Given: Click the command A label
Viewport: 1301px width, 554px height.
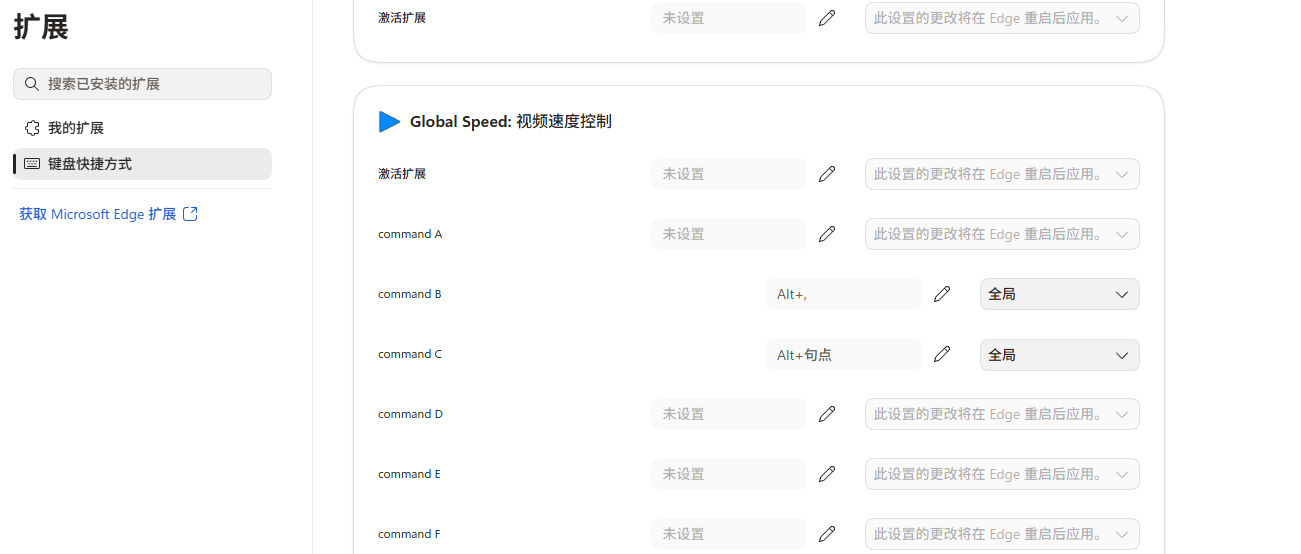Looking at the screenshot, I should 410,234.
